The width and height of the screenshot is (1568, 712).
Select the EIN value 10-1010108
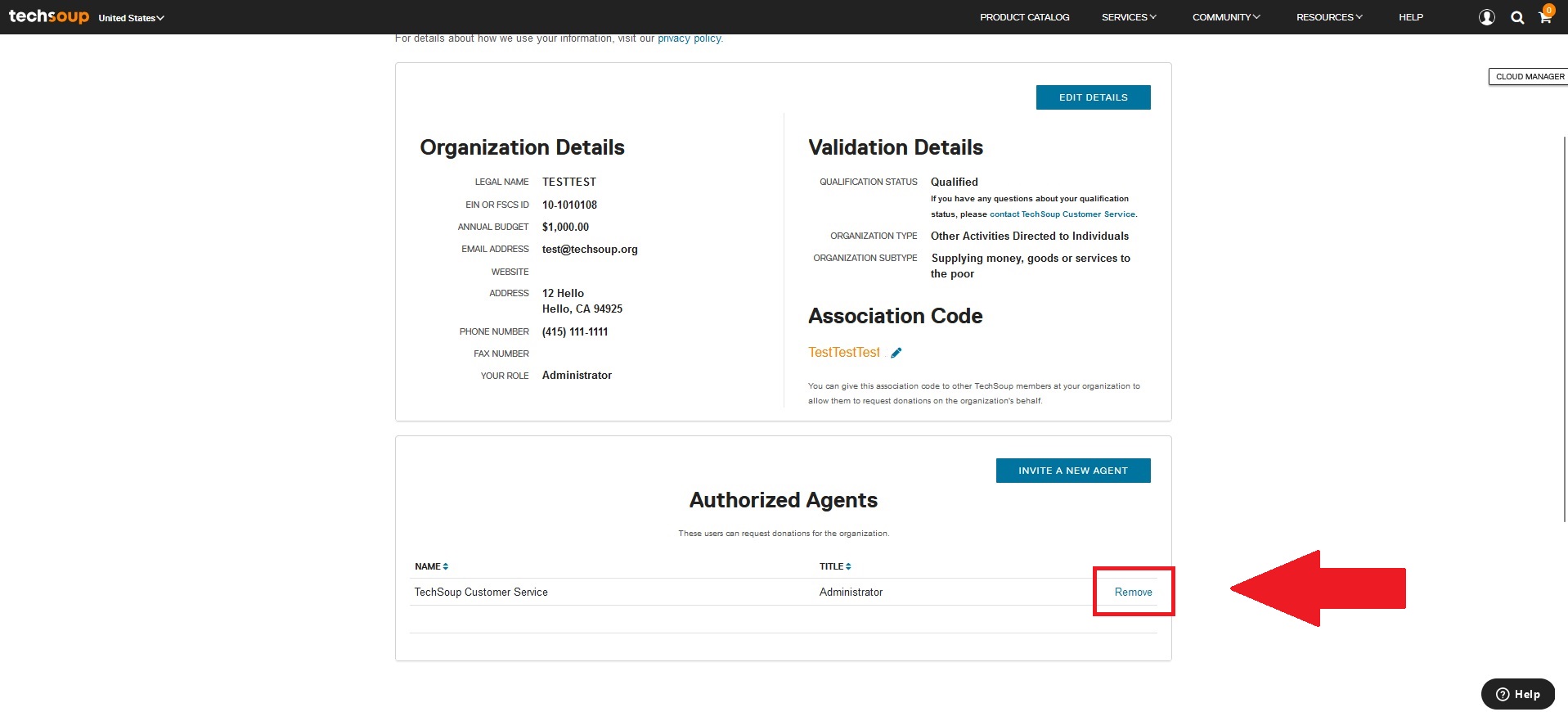(569, 205)
